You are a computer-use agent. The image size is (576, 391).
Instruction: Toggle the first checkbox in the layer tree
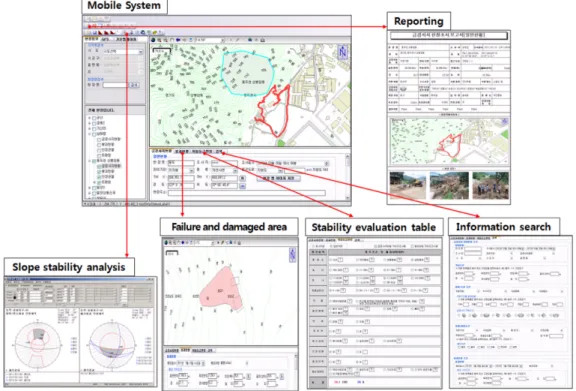point(94,118)
